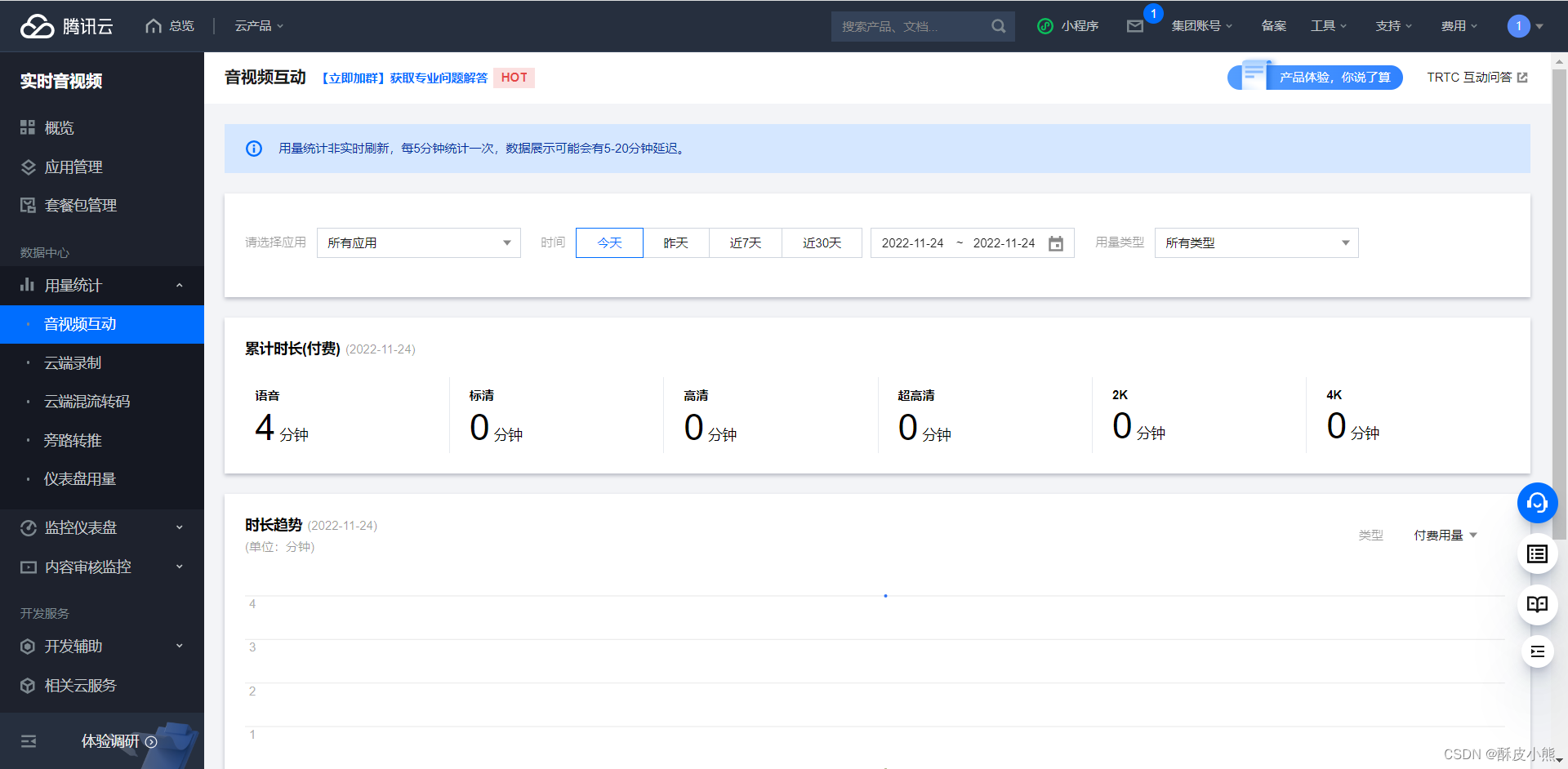Select the 近7天 time range

745,242
